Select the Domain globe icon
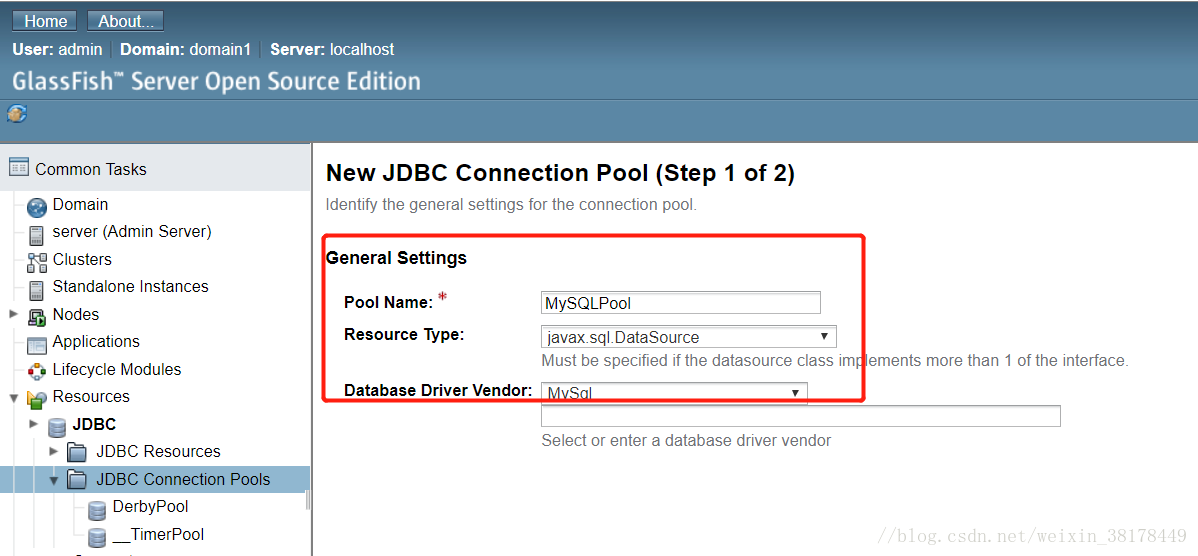 click(x=36, y=207)
